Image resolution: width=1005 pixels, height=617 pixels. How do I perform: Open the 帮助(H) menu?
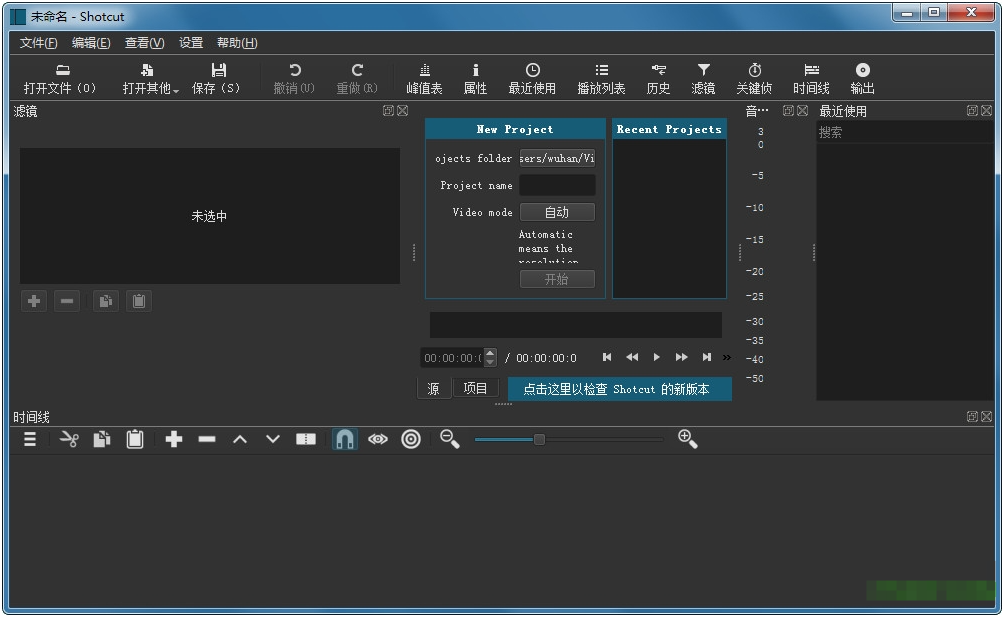pyautogui.click(x=237, y=43)
